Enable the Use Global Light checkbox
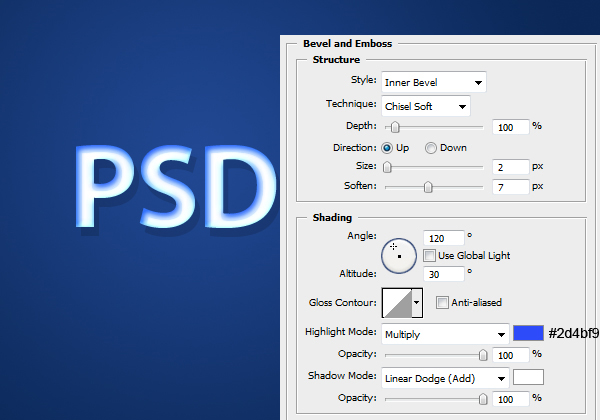Viewport: 600px width, 420px height. [x=429, y=256]
